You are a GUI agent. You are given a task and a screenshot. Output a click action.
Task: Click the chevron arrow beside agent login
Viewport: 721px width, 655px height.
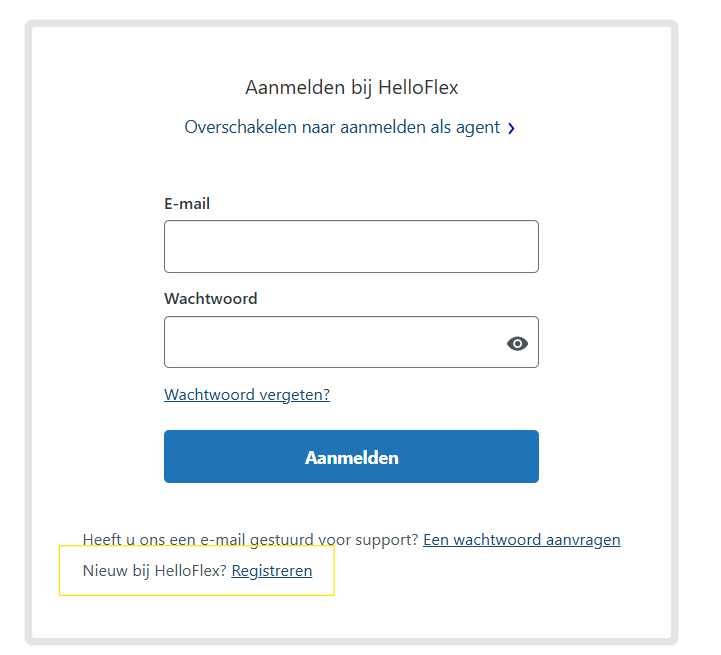click(x=511, y=128)
